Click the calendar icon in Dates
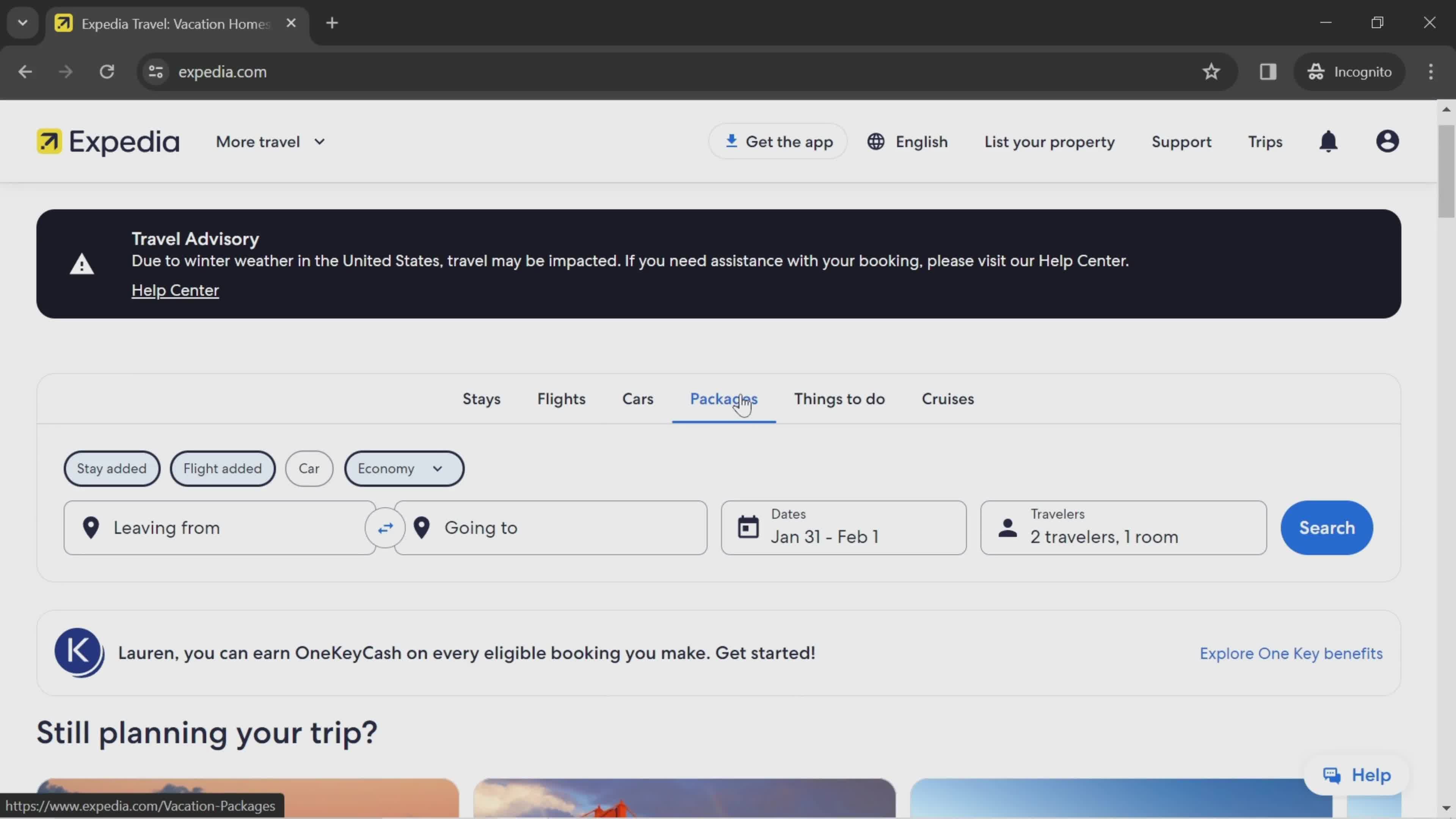Screen dimensions: 1456x819 pyautogui.click(x=748, y=527)
